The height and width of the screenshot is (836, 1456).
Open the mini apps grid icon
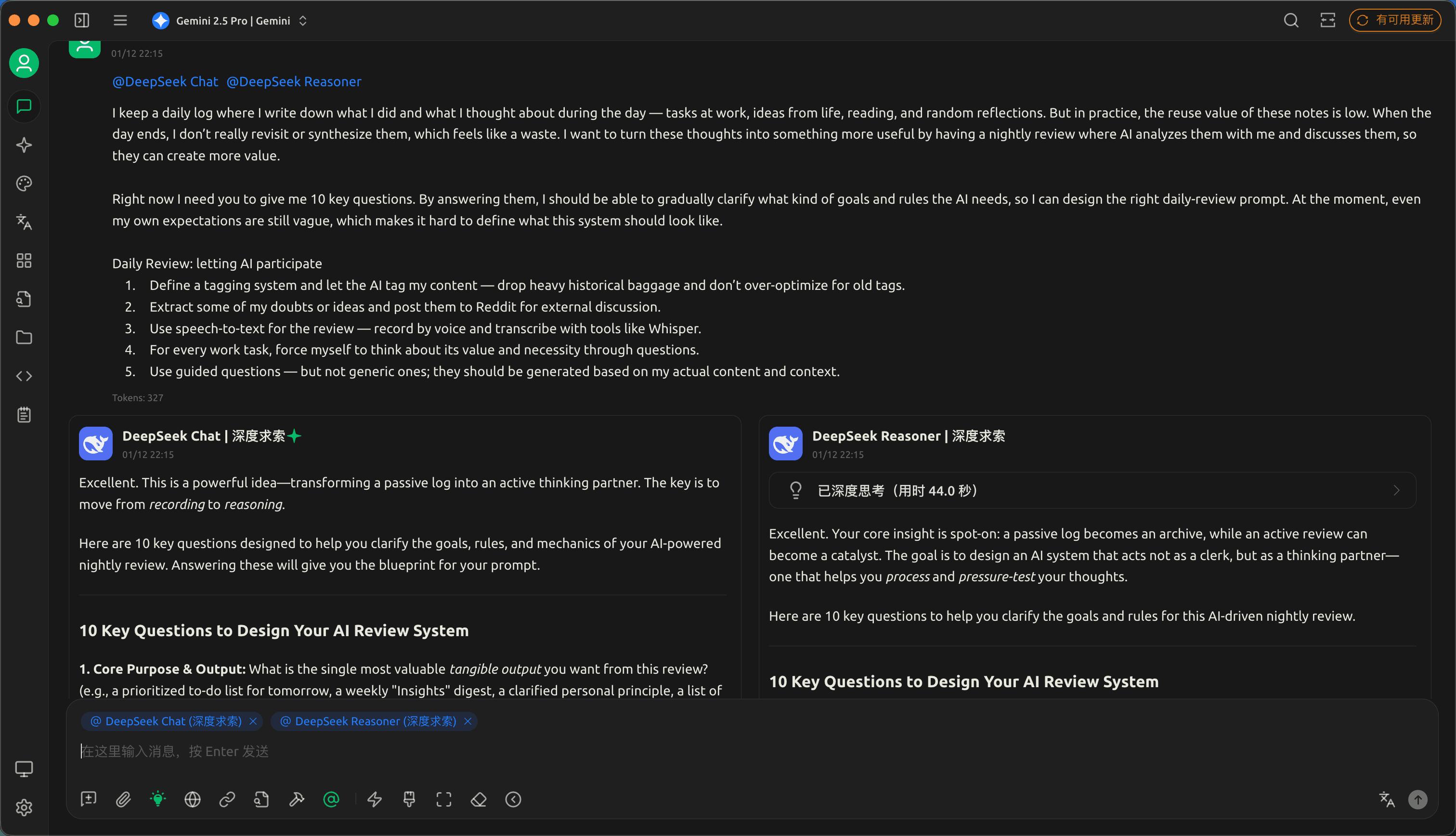pos(24,261)
